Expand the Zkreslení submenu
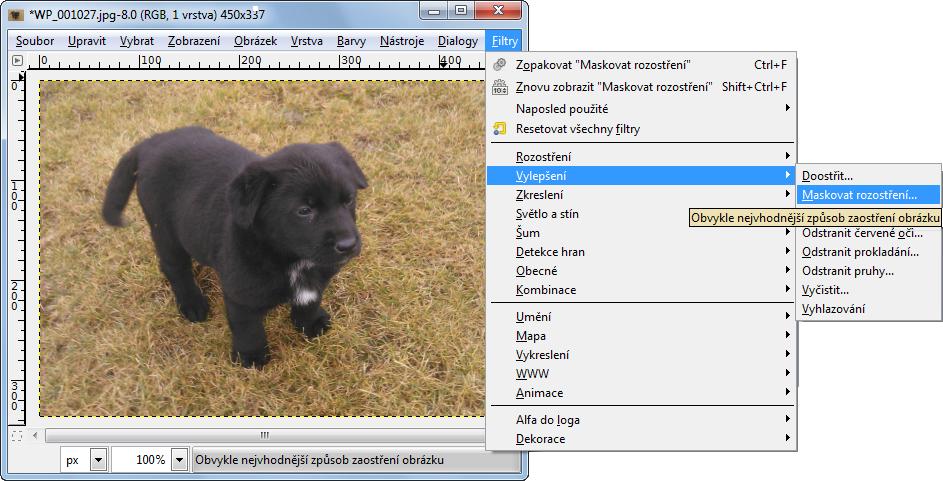The width and height of the screenshot is (943, 481). pos(641,195)
